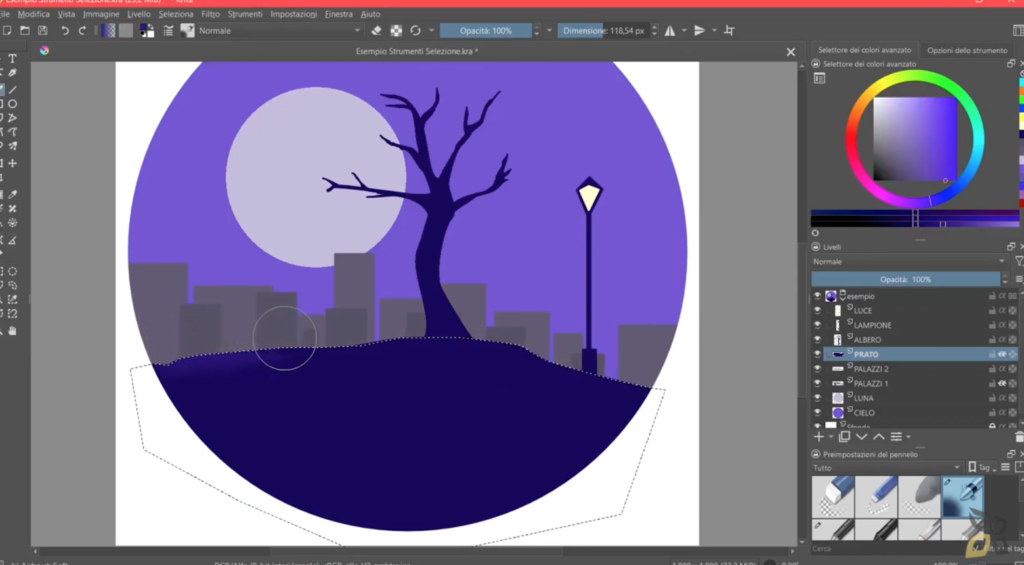This screenshot has width=1024, height=565.
Task: Open the layer filter funnel button
Action: [x=1019, y=261]
